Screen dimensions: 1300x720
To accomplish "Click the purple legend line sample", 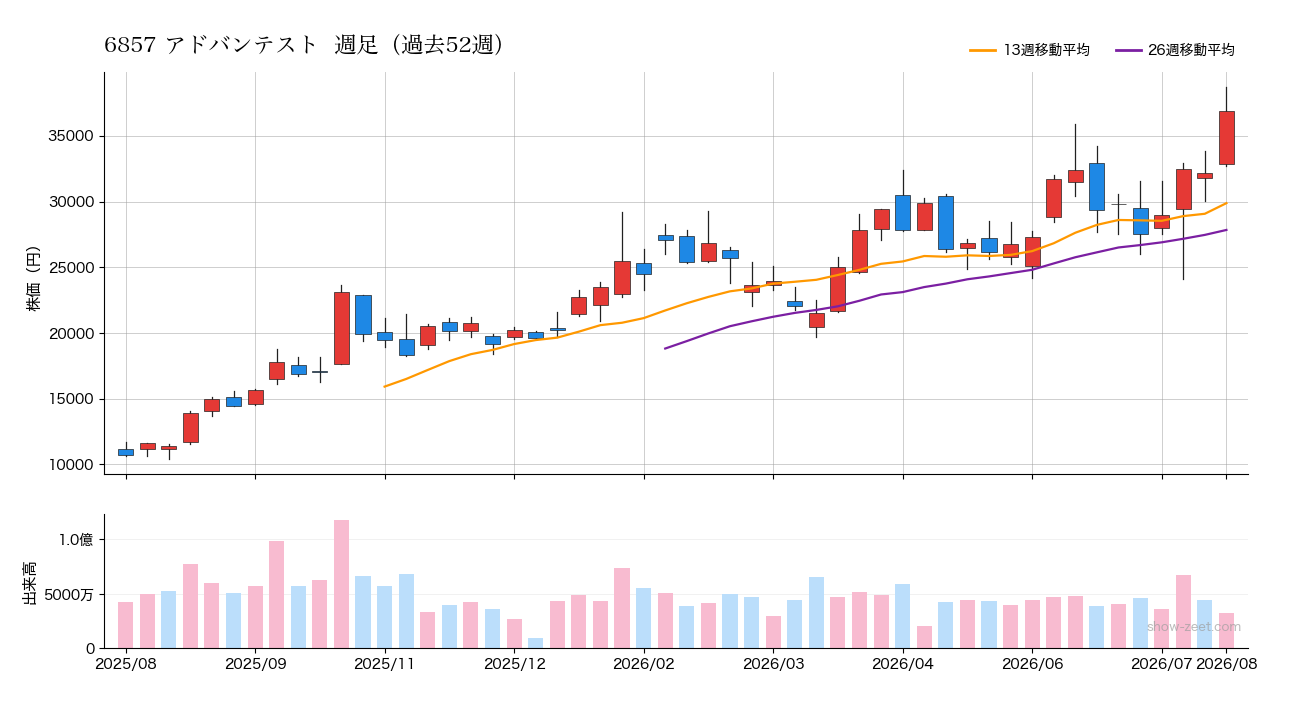I will coord(1128,50).
